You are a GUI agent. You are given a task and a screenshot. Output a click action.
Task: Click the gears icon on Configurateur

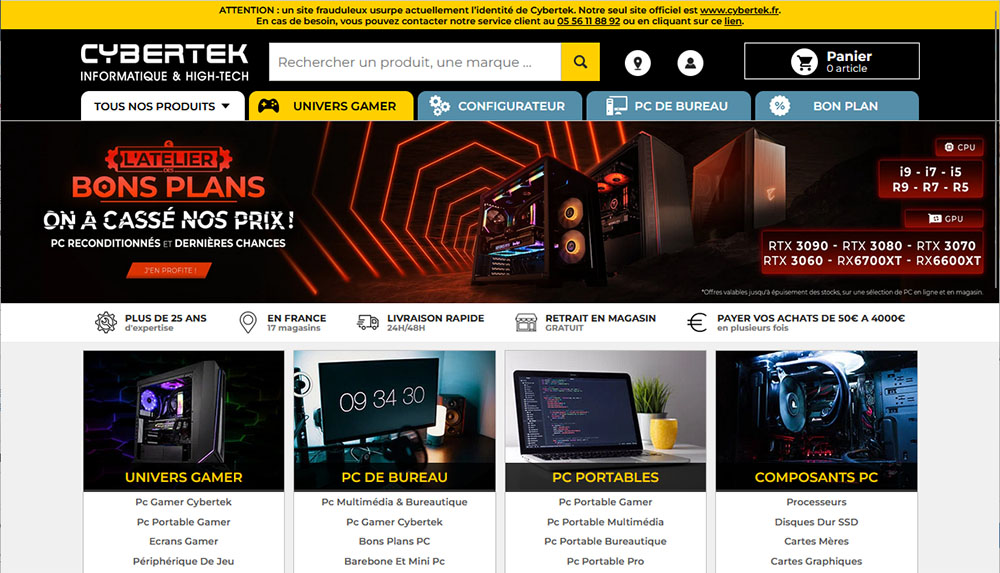tap(439, 106)
